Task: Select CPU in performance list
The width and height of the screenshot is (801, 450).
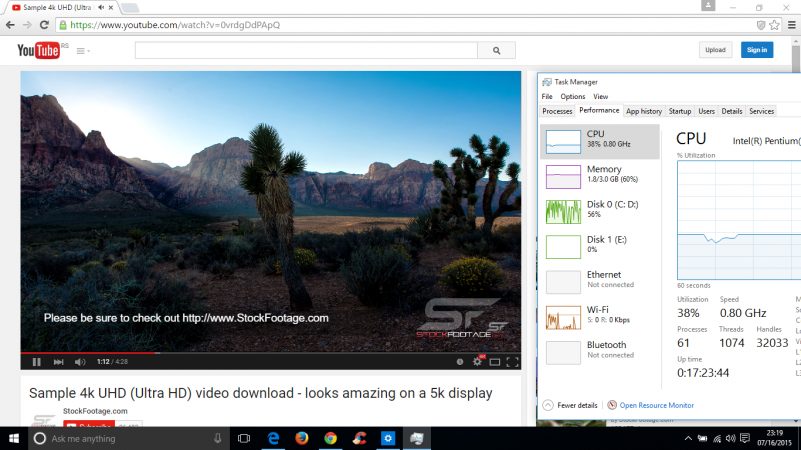Action: tap(600, 141)
